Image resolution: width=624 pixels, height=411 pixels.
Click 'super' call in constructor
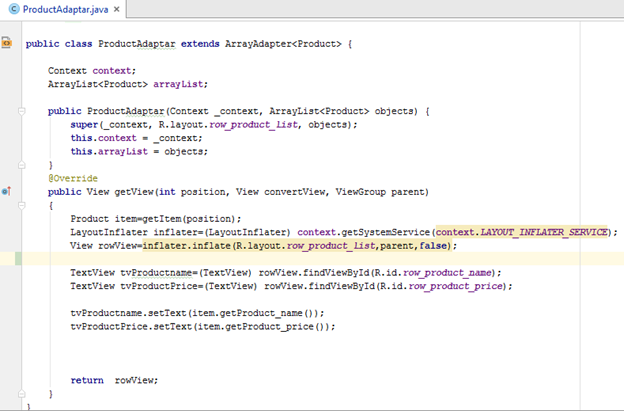pyautogui.click(x=84, y=125)
